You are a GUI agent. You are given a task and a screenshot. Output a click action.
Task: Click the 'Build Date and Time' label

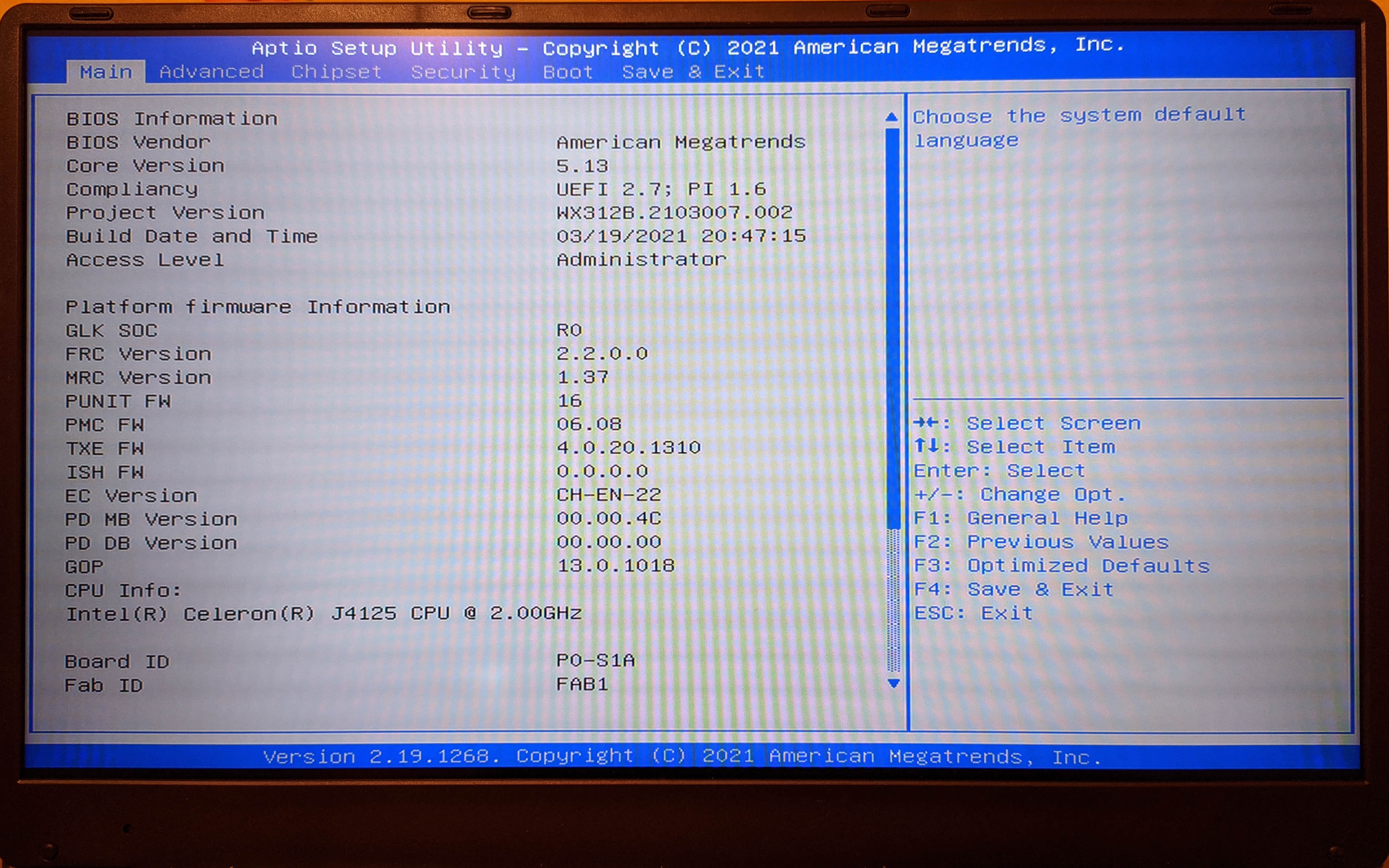pos(192,236)
